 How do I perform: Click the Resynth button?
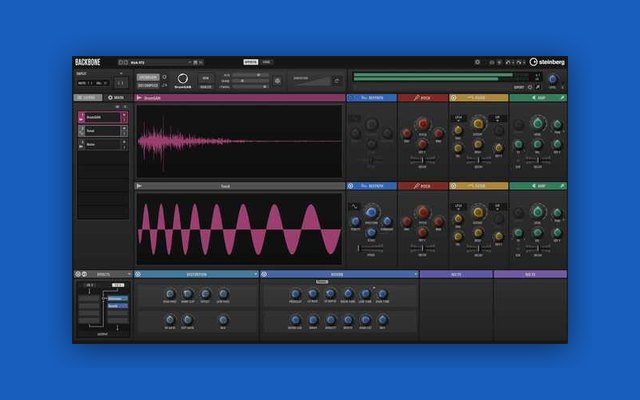coord(148,77)
